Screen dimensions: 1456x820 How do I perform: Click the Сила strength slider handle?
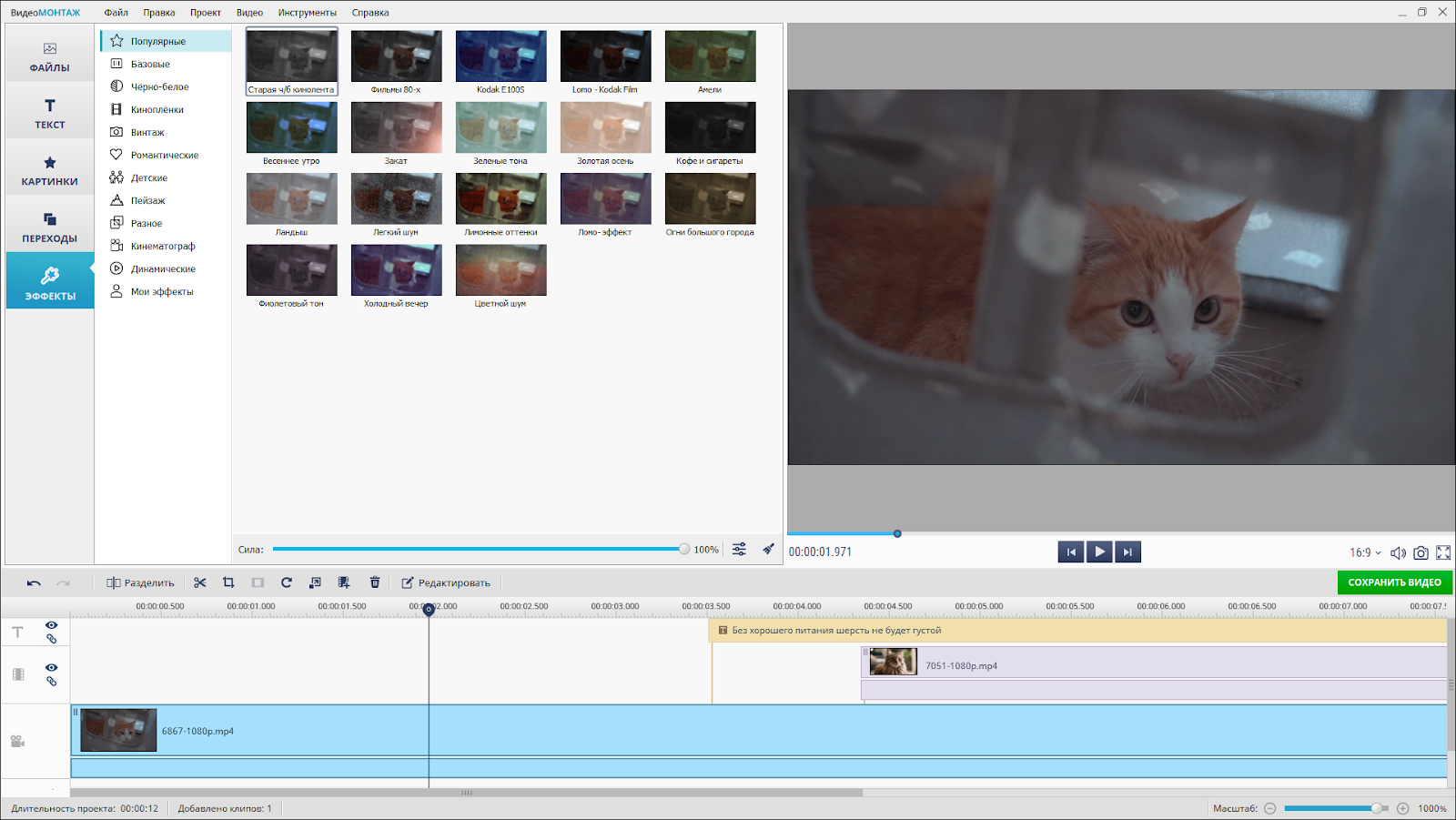point(684,549)
